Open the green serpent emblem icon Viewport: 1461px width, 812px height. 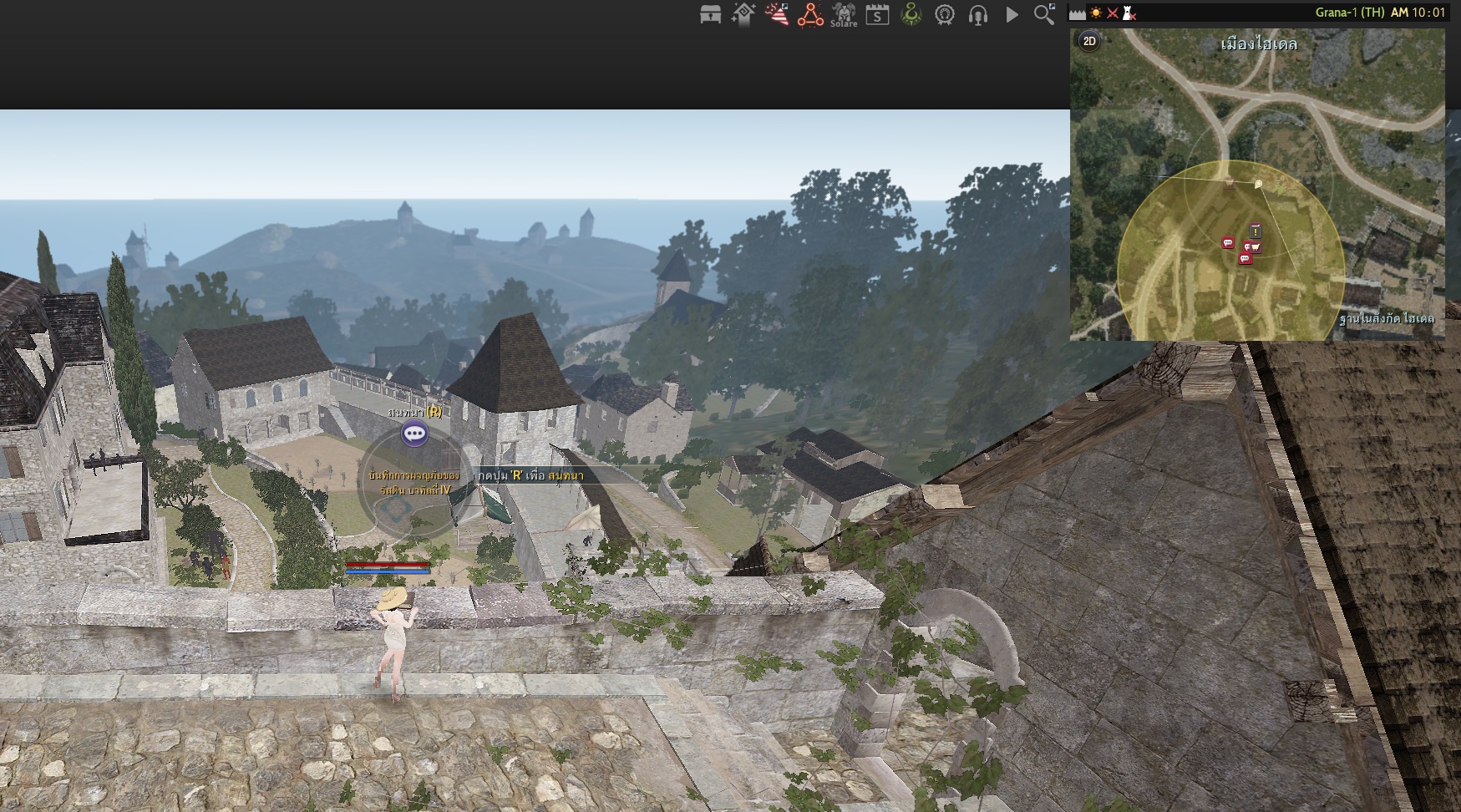click(911, 14)
